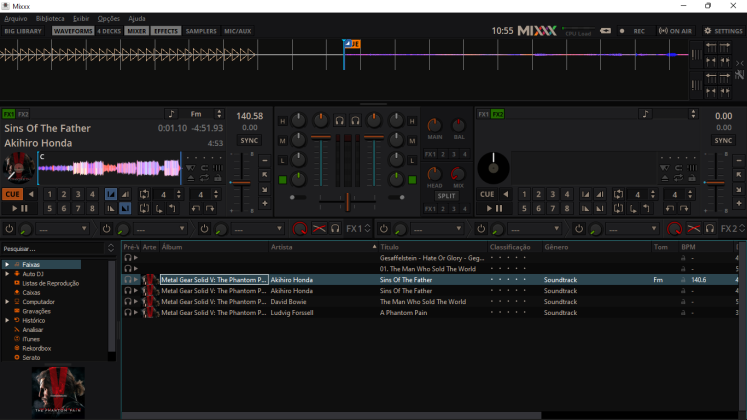Open FX2 first effect selector dropdown
The width and height of the screenshot is (747, 420).
click(437, 229)
